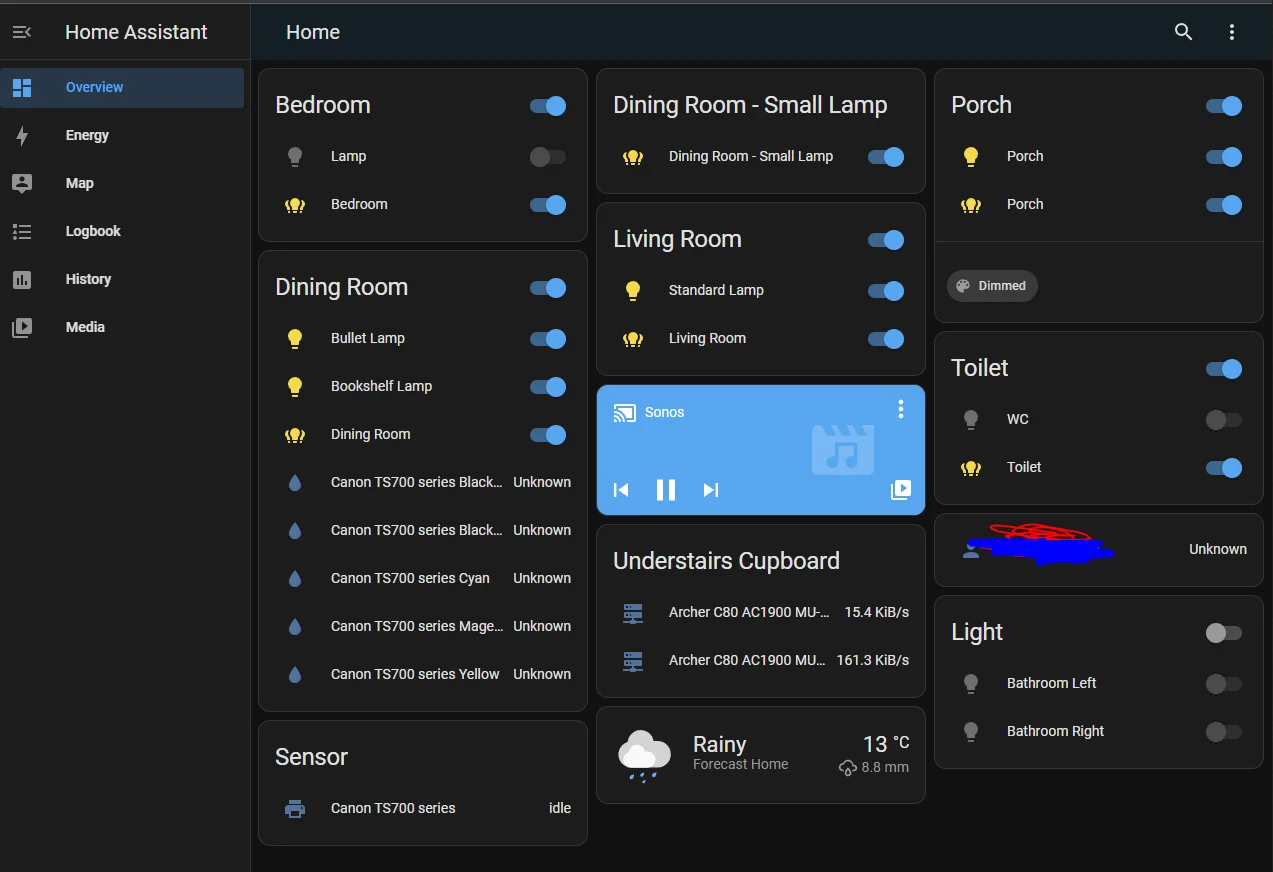Switch on the Light group header toggle
Screen dimensions: 1273x872
click(x=1224, y=633)
